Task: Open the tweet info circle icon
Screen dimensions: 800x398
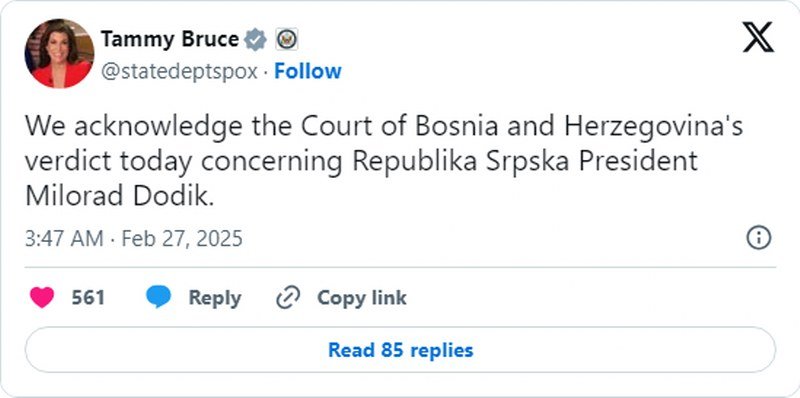Action: click(759, 238)
